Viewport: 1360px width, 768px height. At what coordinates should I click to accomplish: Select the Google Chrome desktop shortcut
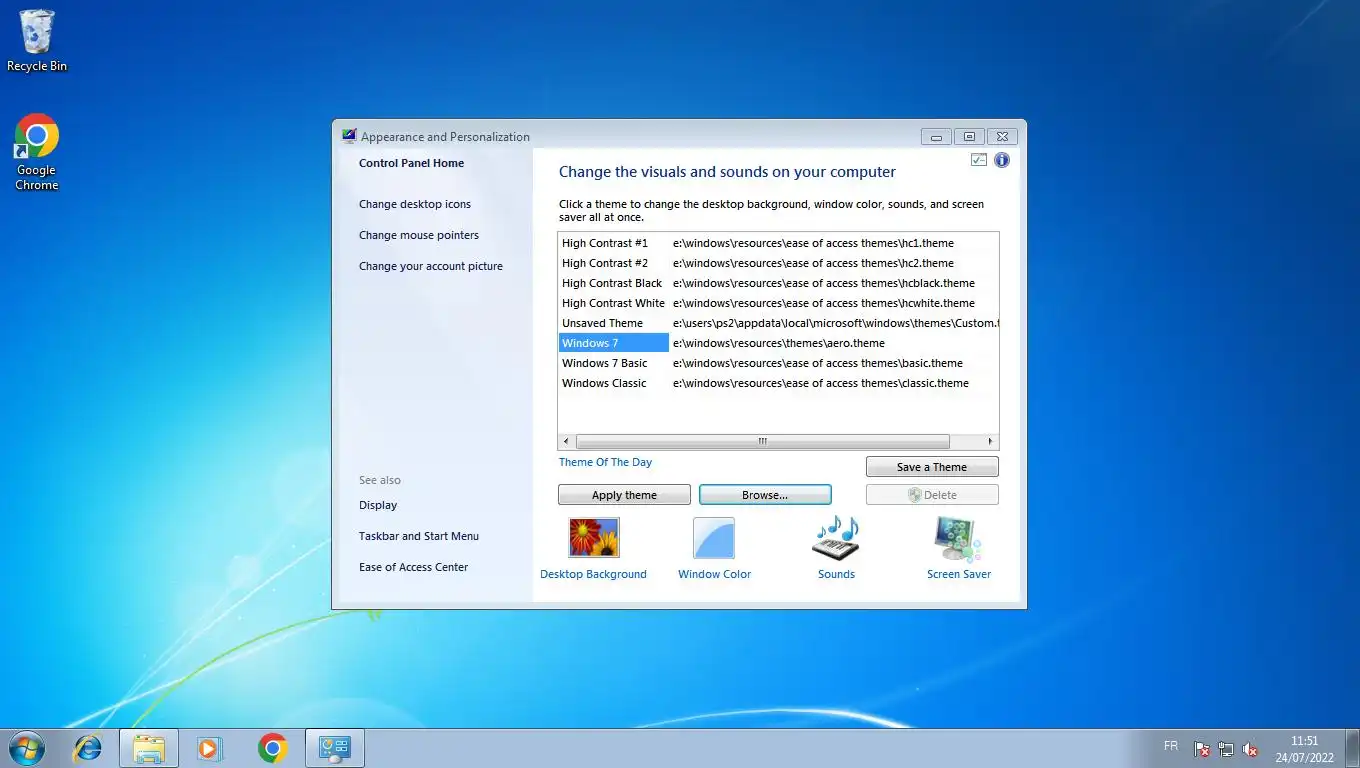point(37,152)
